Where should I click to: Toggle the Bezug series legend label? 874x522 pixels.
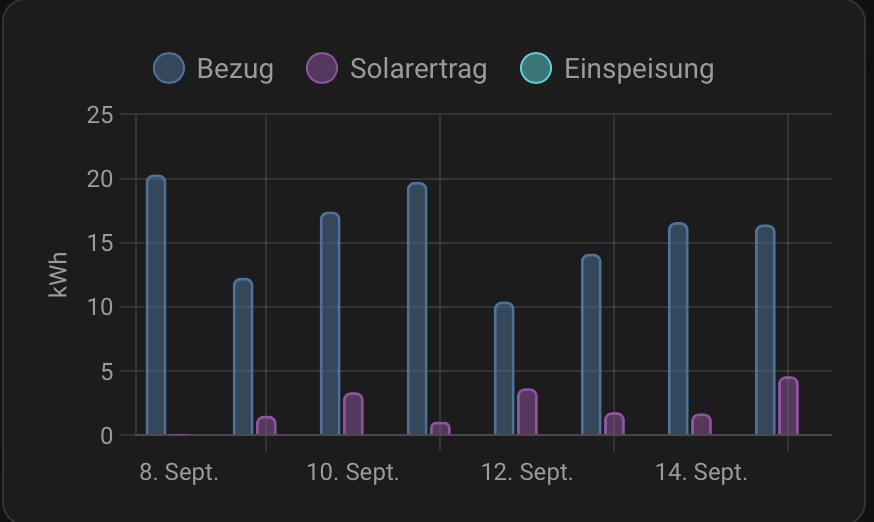pos(235,68)
